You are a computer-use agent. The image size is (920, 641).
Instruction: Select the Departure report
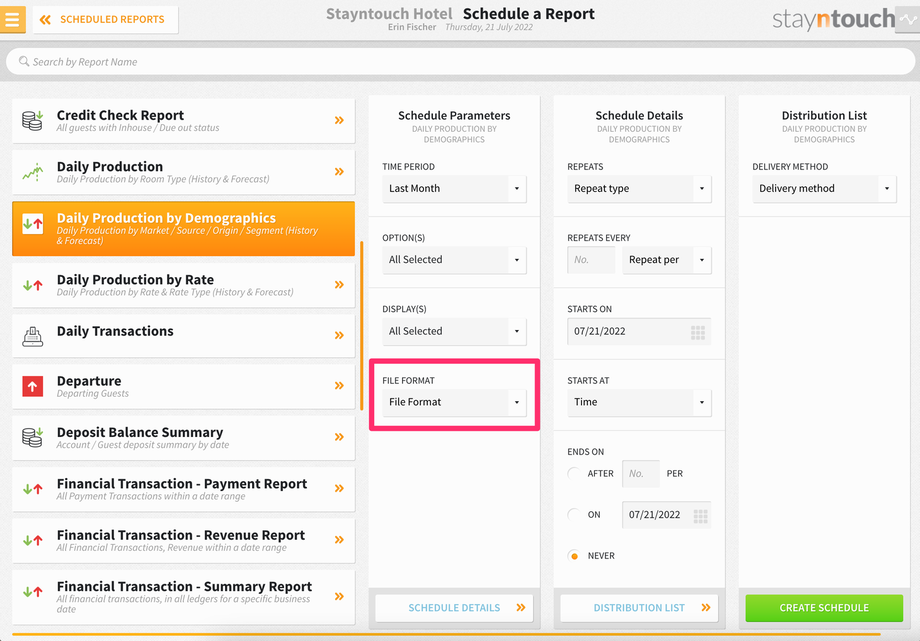tap(183, 386)
